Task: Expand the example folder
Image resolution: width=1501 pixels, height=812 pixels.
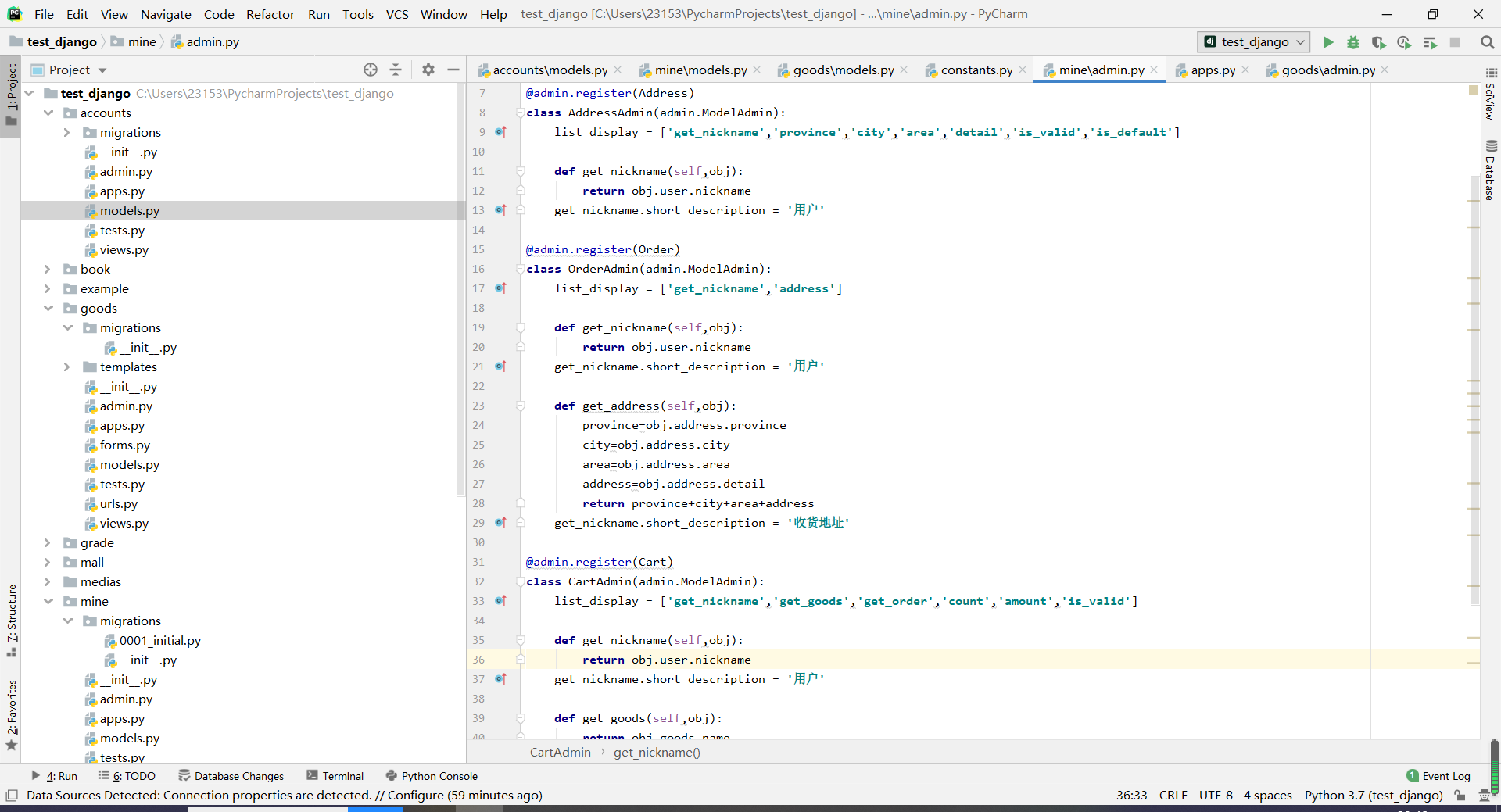Action: 48,288
